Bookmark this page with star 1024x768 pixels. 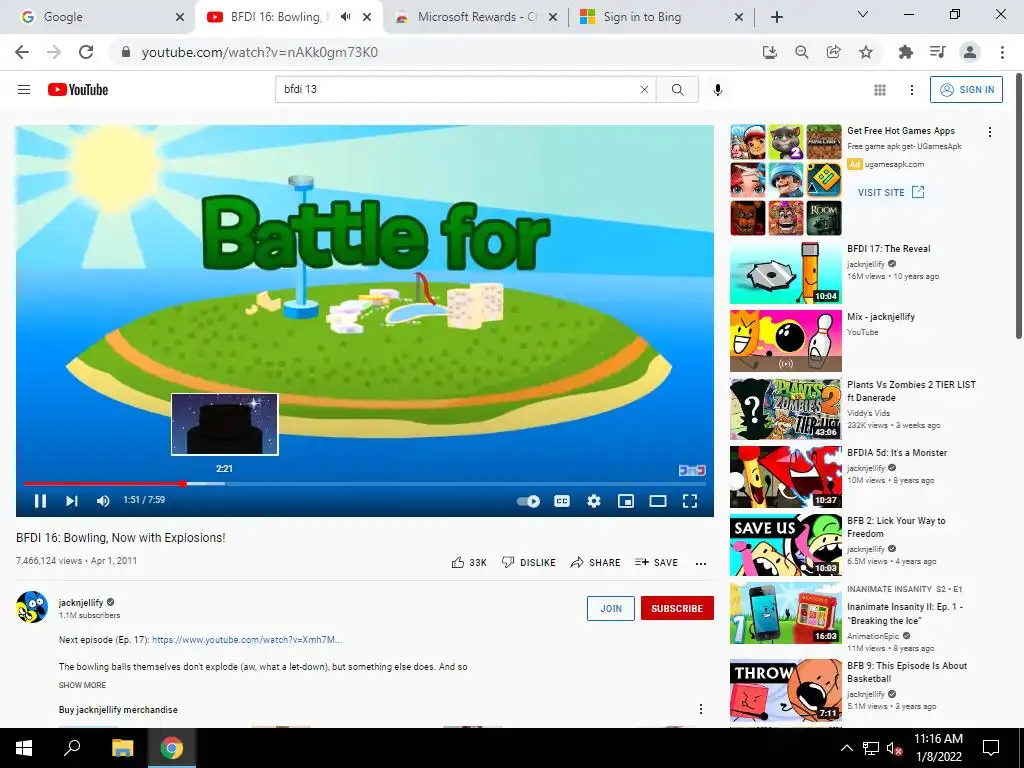pyautogui.click(x=866, y=52)
